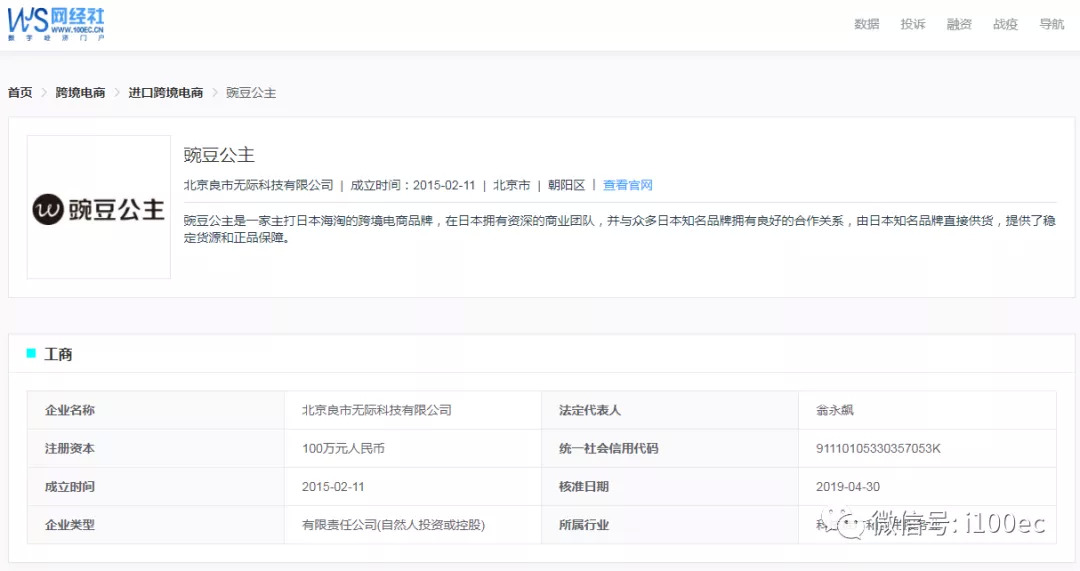The width and height of the screenshot is (1080, 571).
Task: Click the 网经社 logo in the header
Action: pos(56,24)
